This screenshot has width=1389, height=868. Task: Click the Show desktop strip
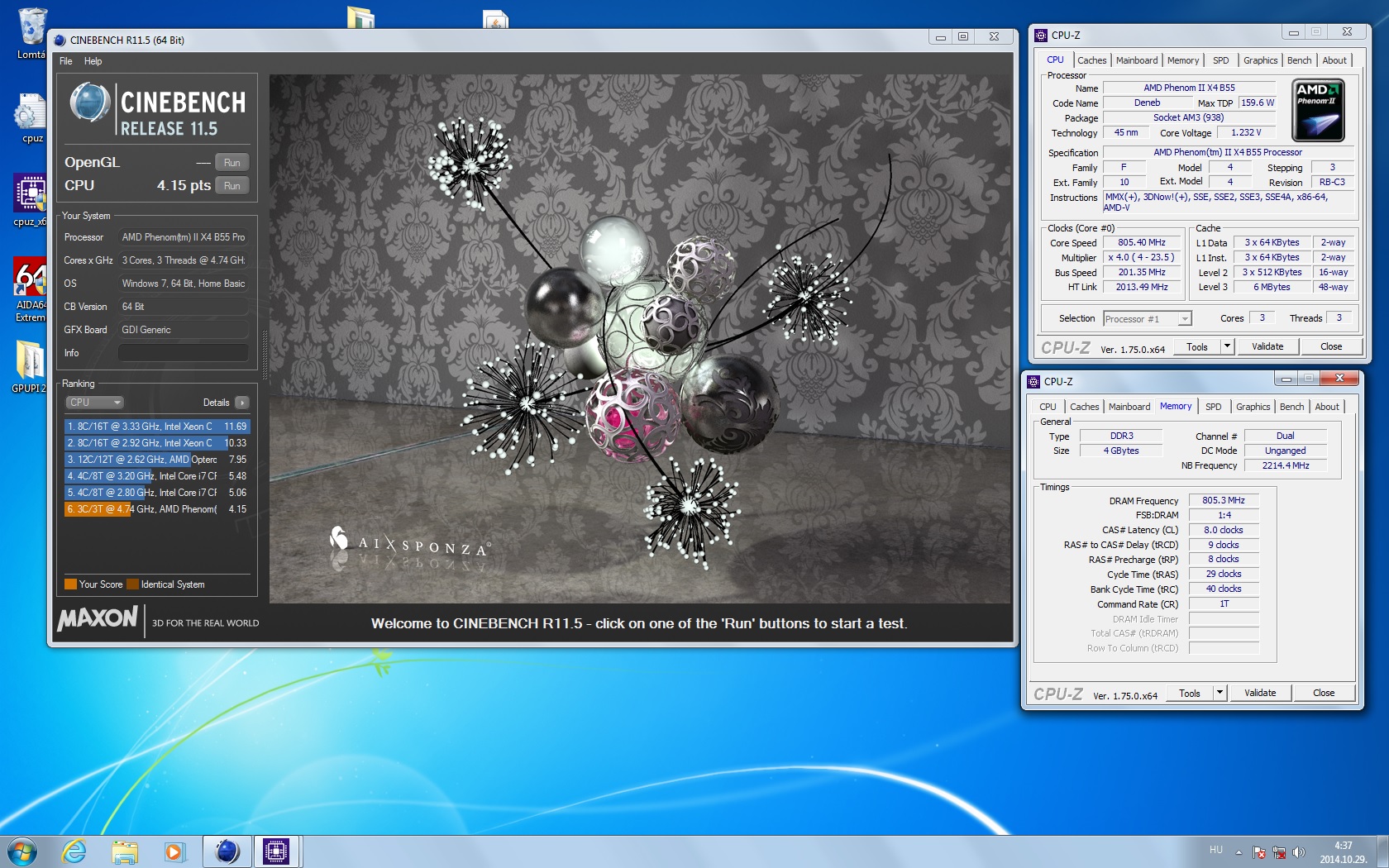pyautogui.click(x=1382, y=851)
